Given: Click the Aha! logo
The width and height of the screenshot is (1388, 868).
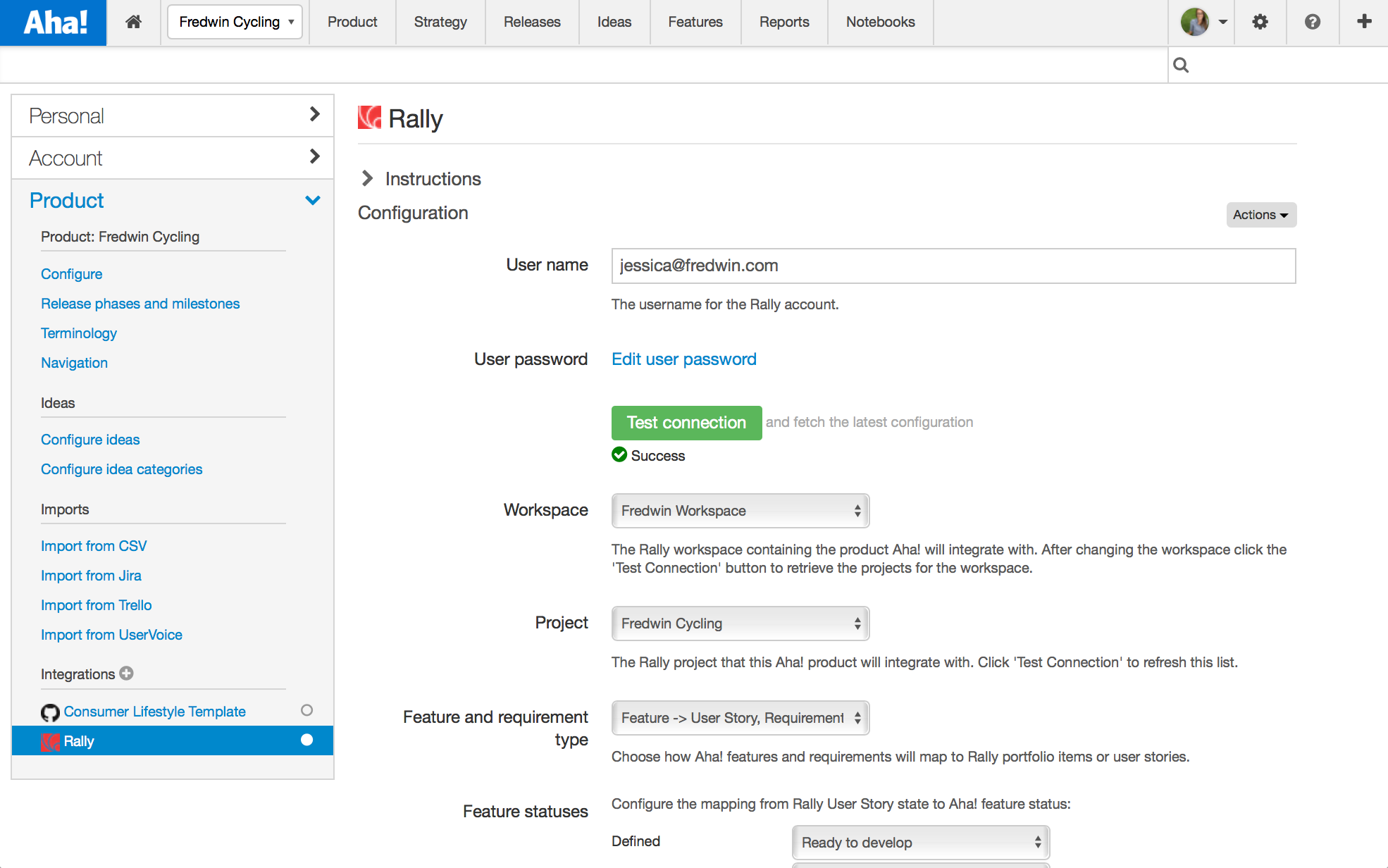Looking at the screenshot, I should [54, 23].
